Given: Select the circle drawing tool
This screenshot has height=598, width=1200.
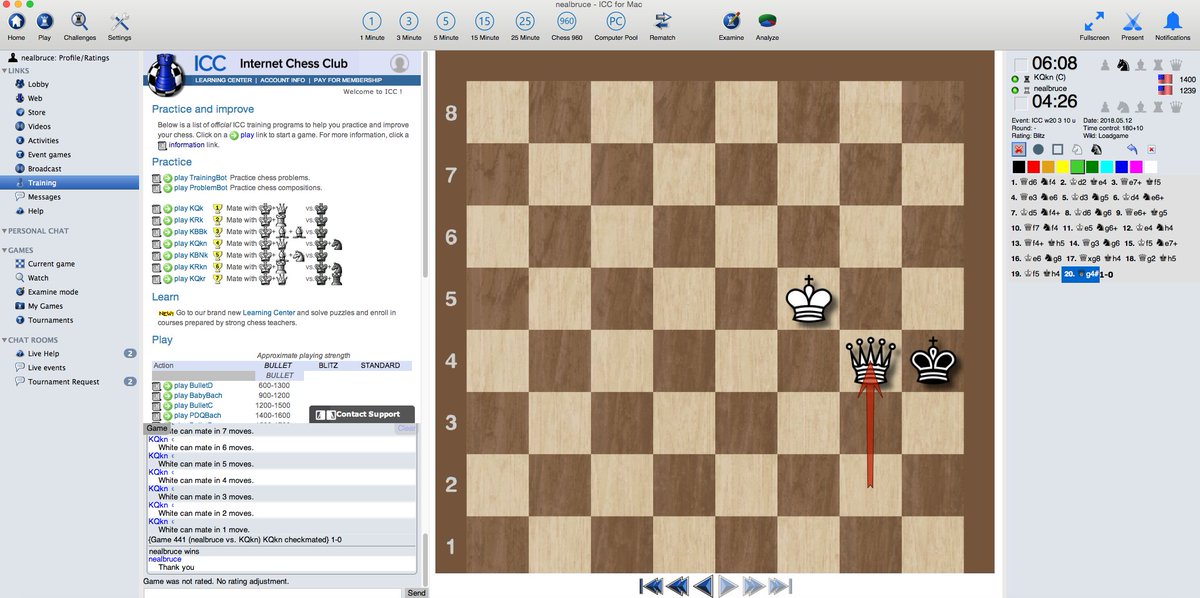Looking at the screenshot, I should (1038, 149).
